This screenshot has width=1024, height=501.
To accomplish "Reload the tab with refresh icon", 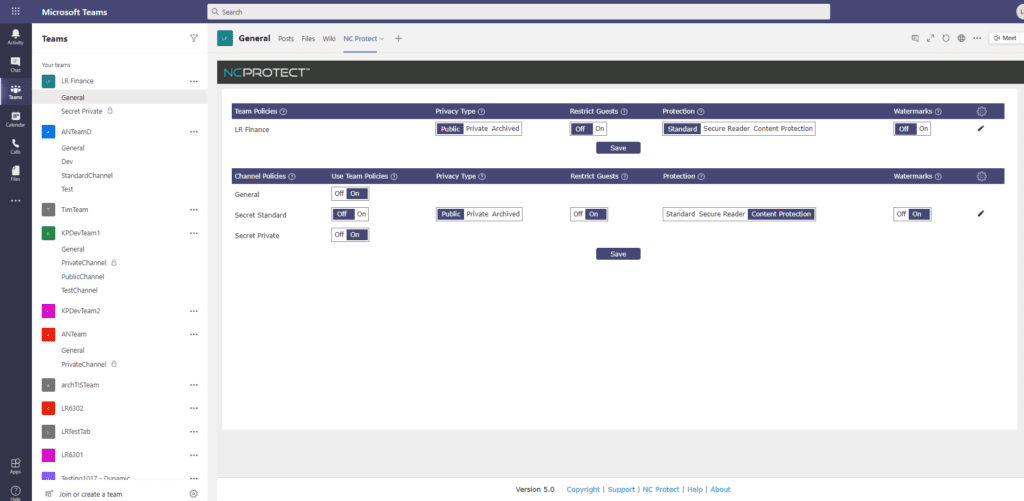I will click(946, 39).
